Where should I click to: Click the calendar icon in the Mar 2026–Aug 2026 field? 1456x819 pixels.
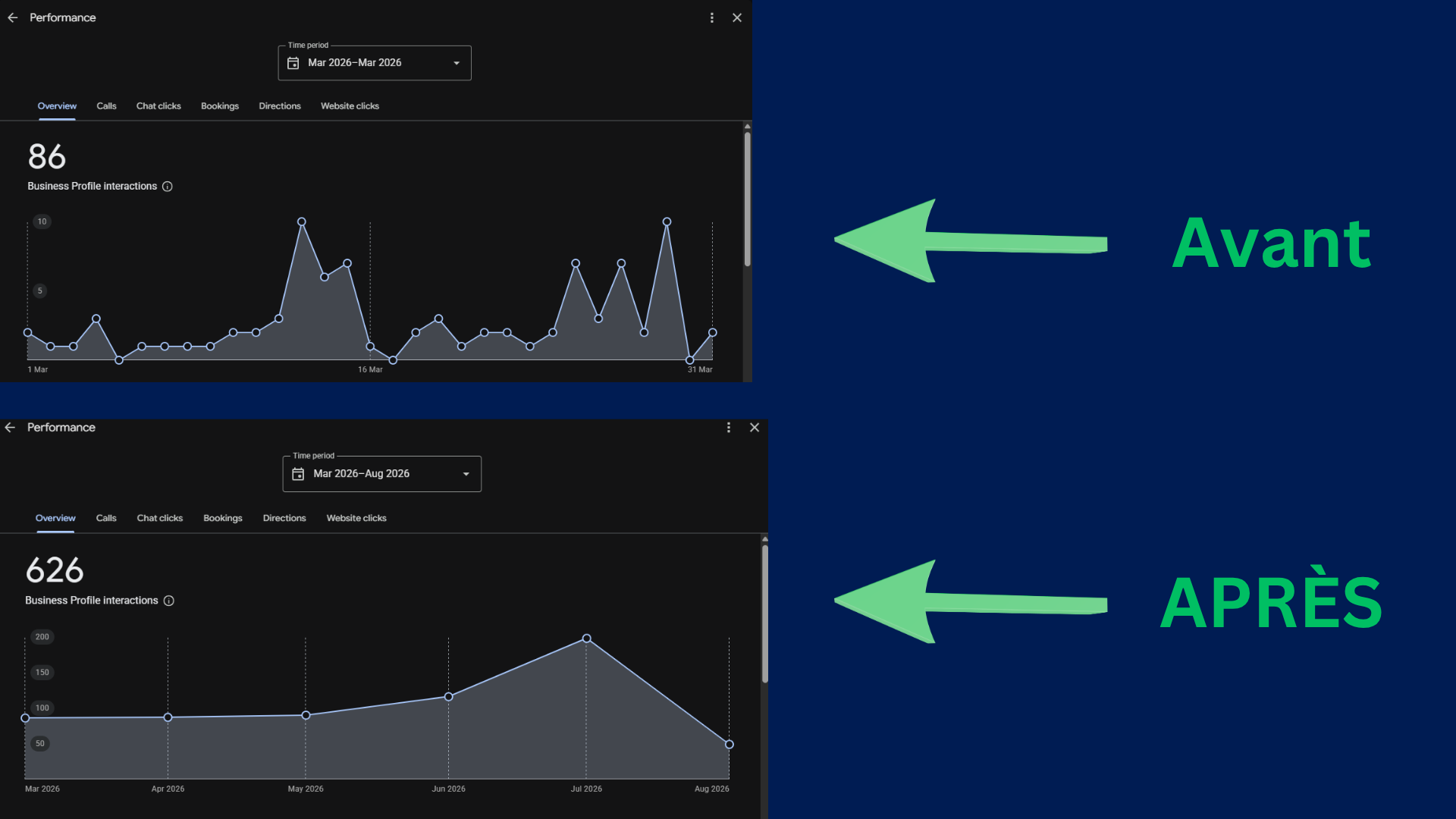pos(298,474)
